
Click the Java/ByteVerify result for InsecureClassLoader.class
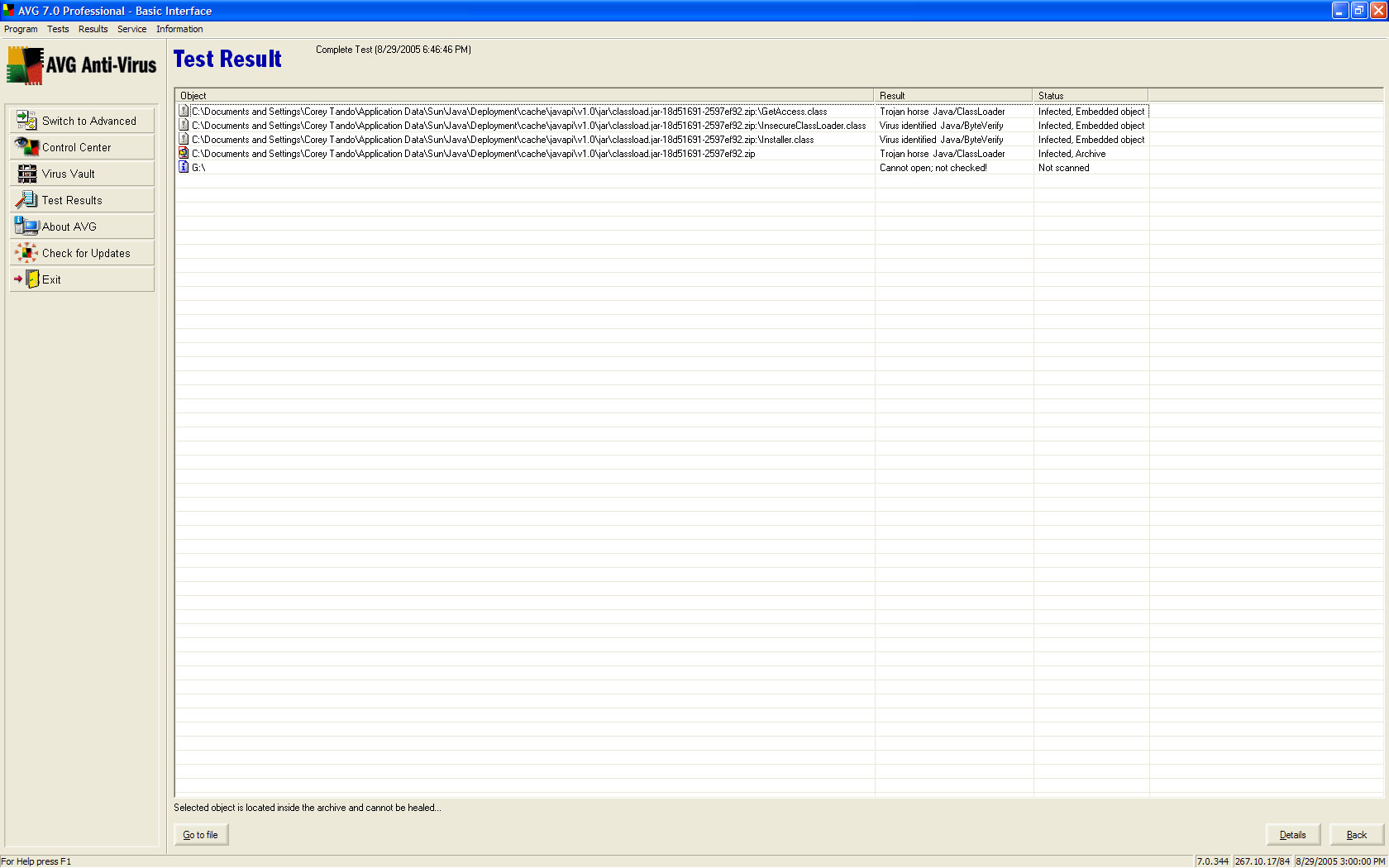(x=942, y=126)
